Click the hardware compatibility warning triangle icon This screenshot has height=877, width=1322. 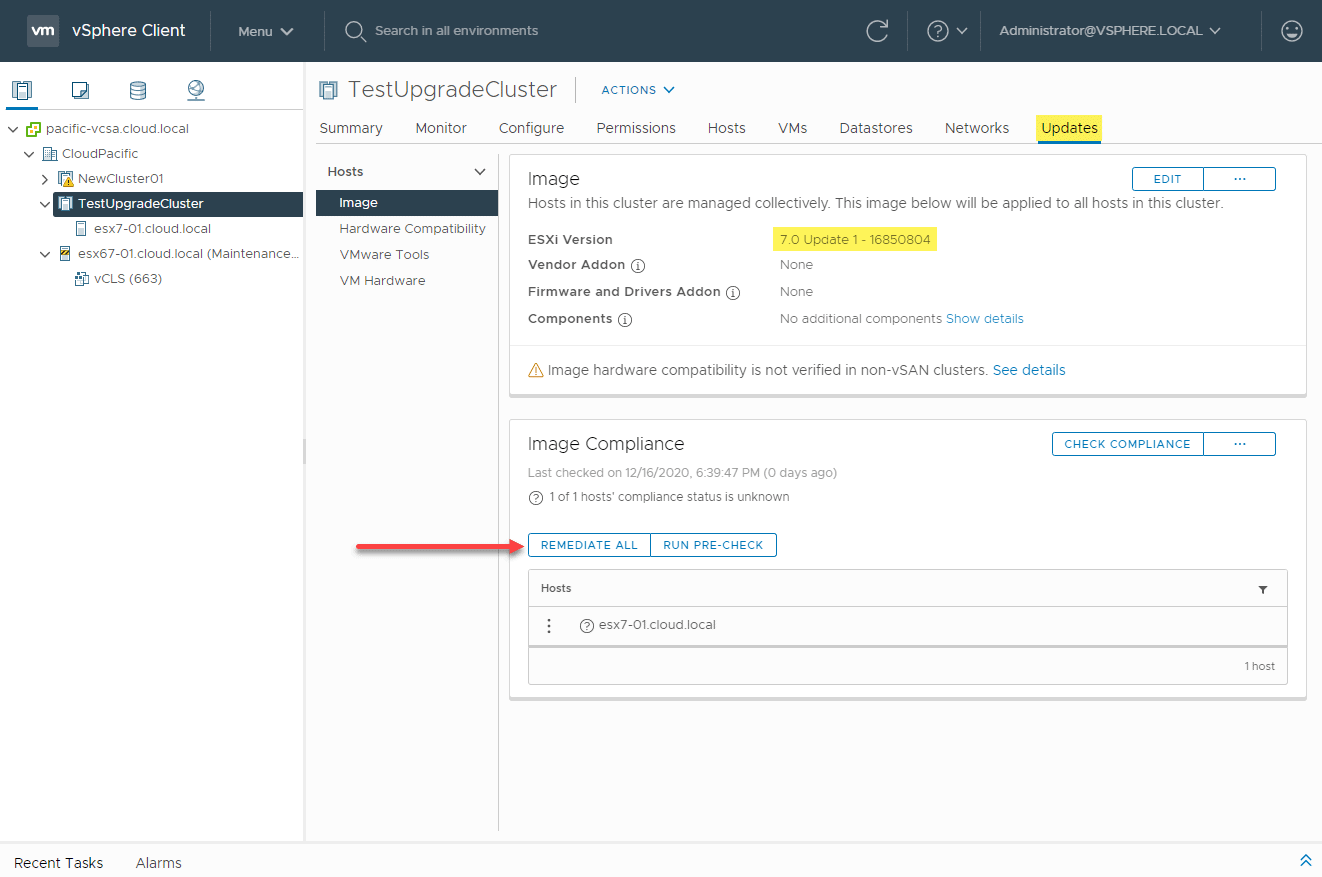click(x=536, y=371)
